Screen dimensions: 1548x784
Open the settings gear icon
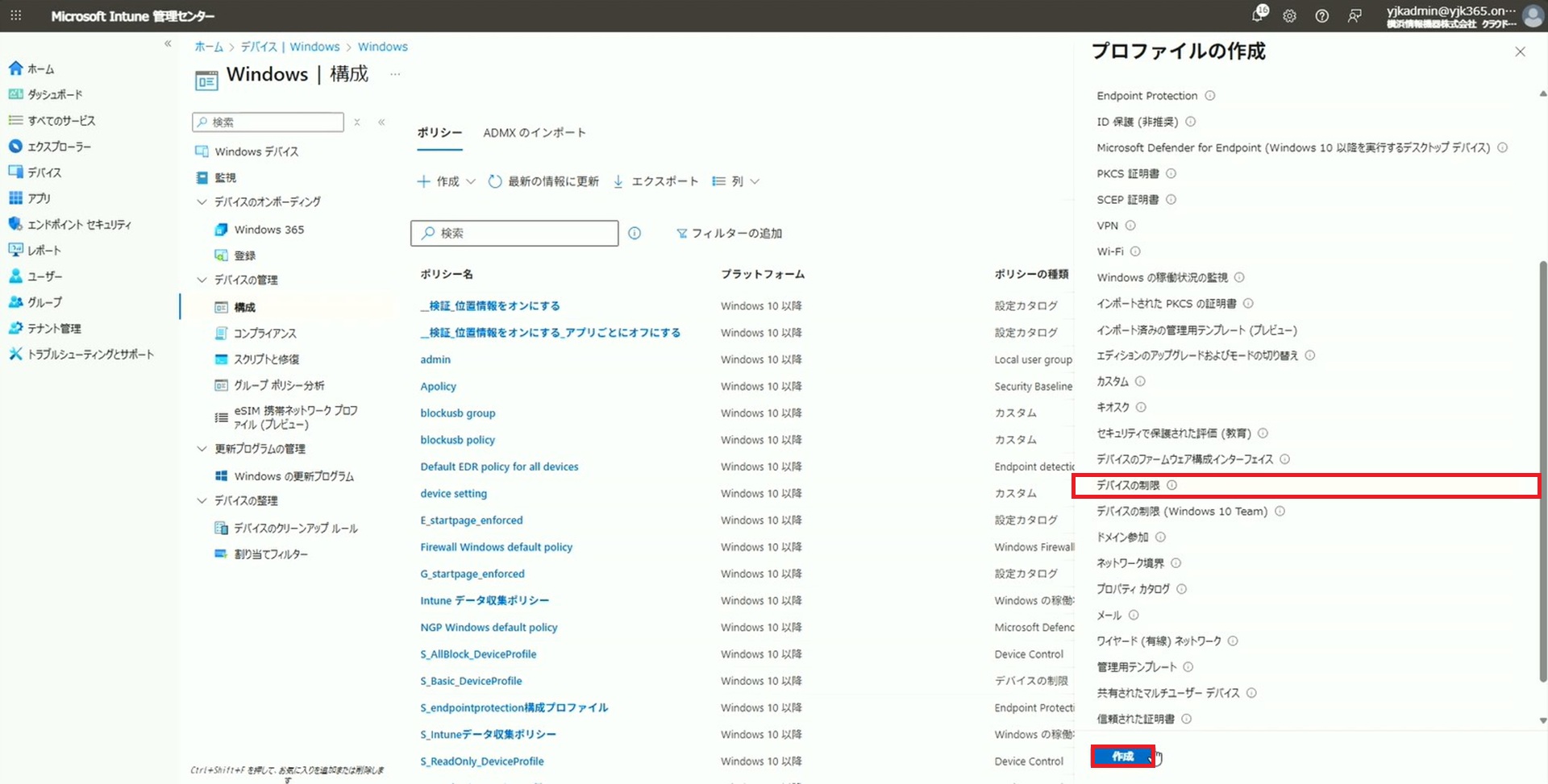pos(1289,16)
